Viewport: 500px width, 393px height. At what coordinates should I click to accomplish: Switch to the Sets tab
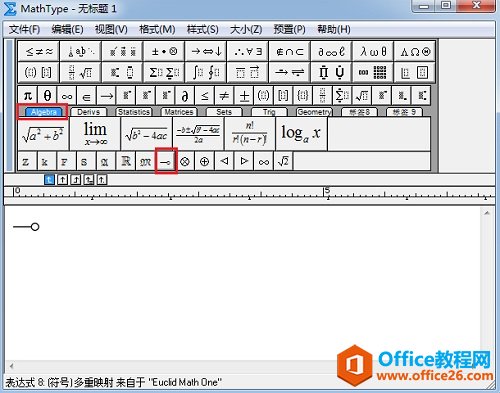point(224,112)
